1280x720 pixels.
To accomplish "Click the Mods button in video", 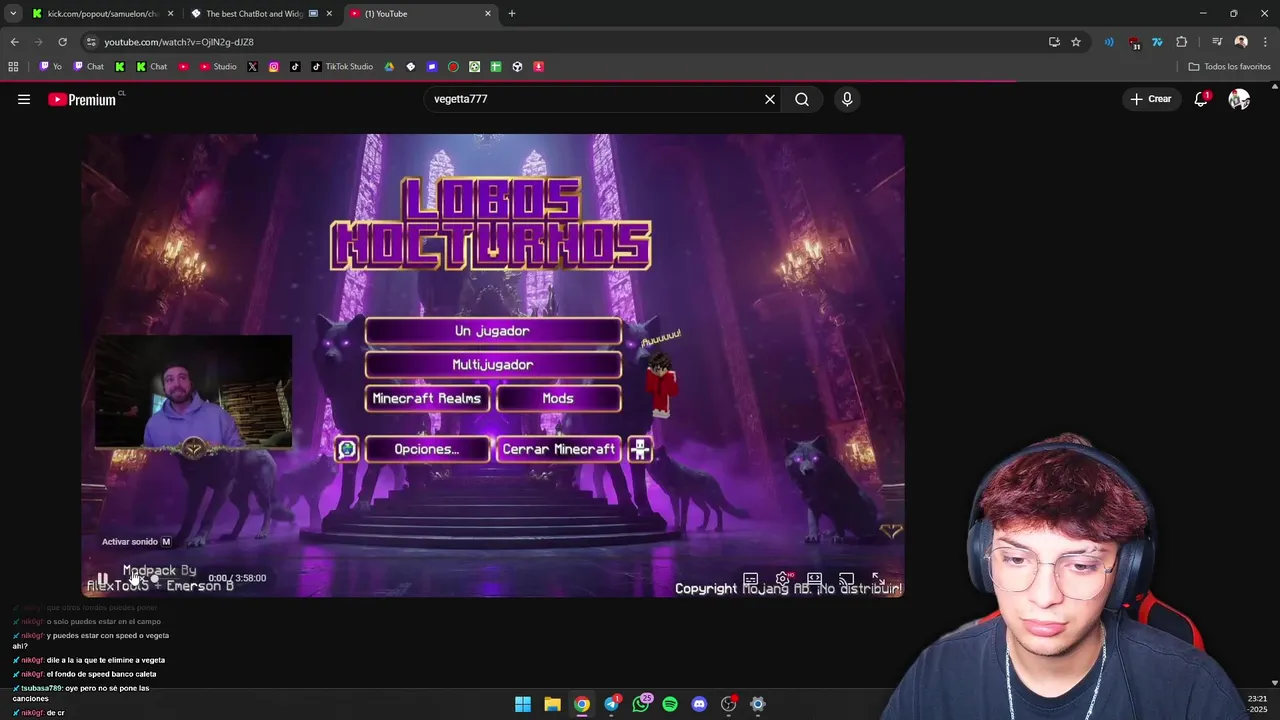I will click(558, 398).
